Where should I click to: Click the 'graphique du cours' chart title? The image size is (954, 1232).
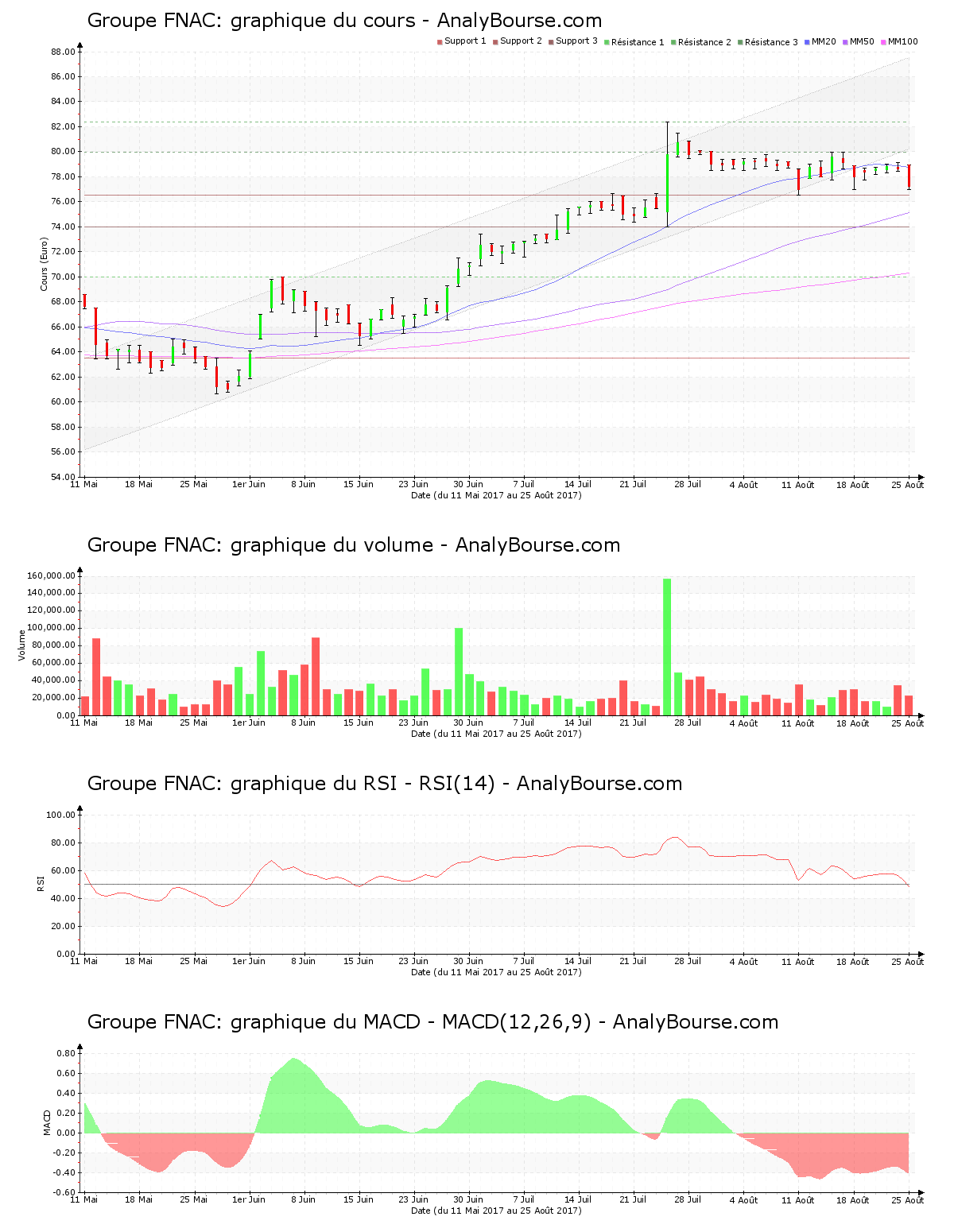pos(344,21)
